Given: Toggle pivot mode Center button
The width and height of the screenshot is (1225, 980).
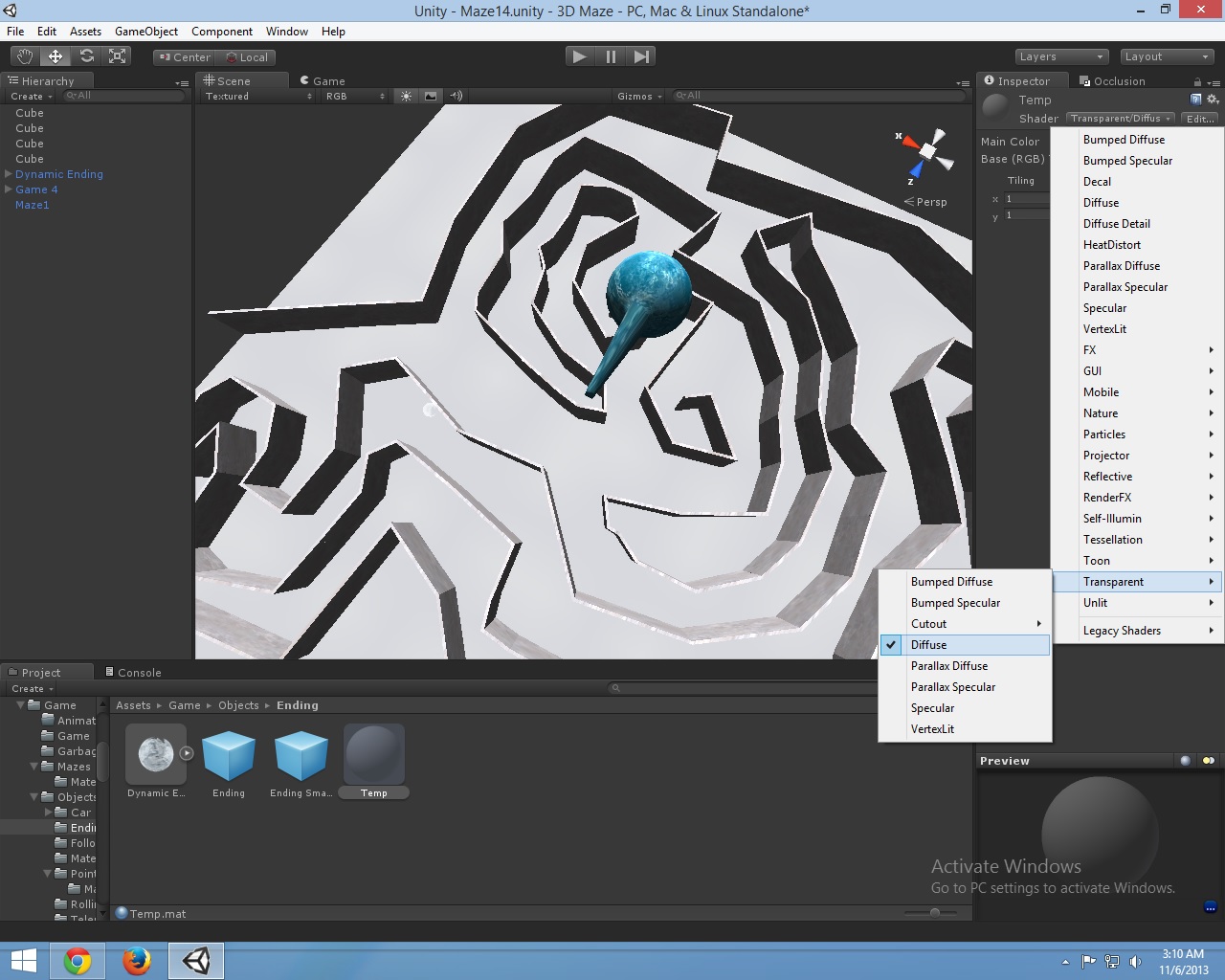Looking at the screenshot, I should point(185,57).
